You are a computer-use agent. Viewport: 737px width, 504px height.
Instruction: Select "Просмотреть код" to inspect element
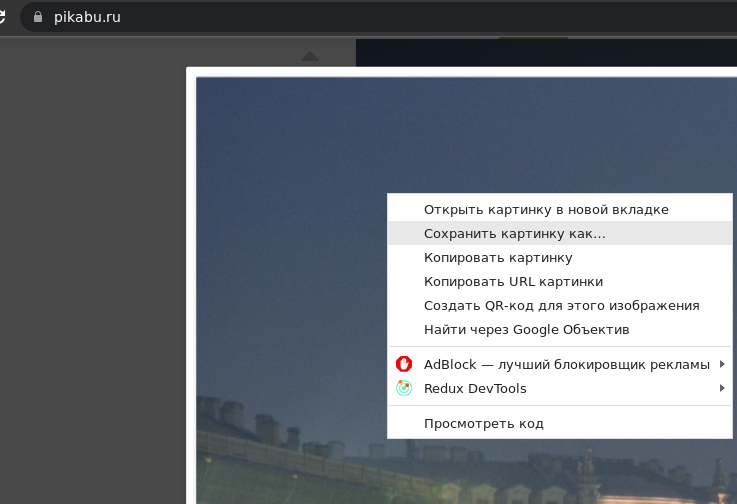pyautogui.click(x=483, y=423)
